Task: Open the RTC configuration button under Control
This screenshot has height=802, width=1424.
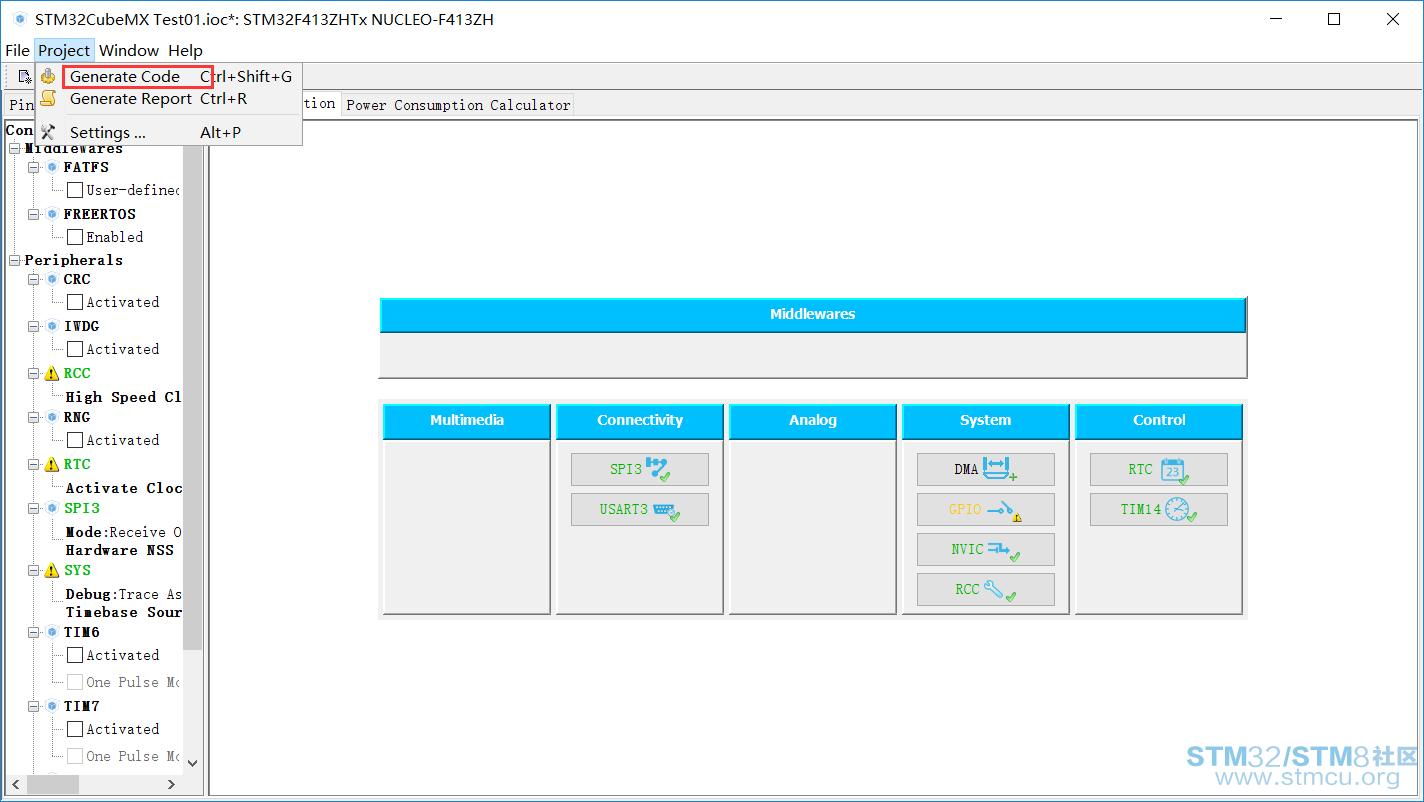Action: pyautogui.click(x=1159, y=469)
